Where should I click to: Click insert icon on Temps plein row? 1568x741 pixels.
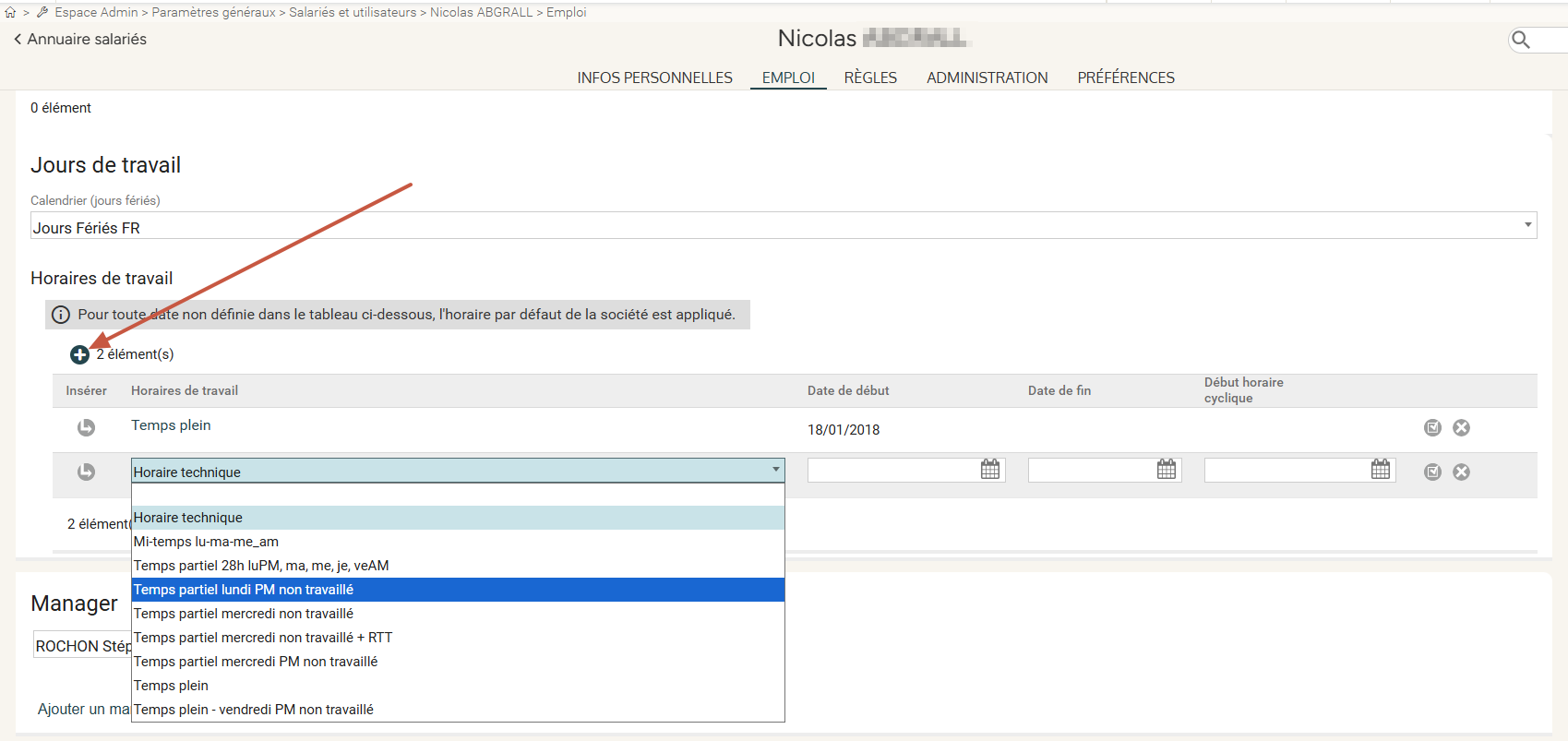point(86,427)
